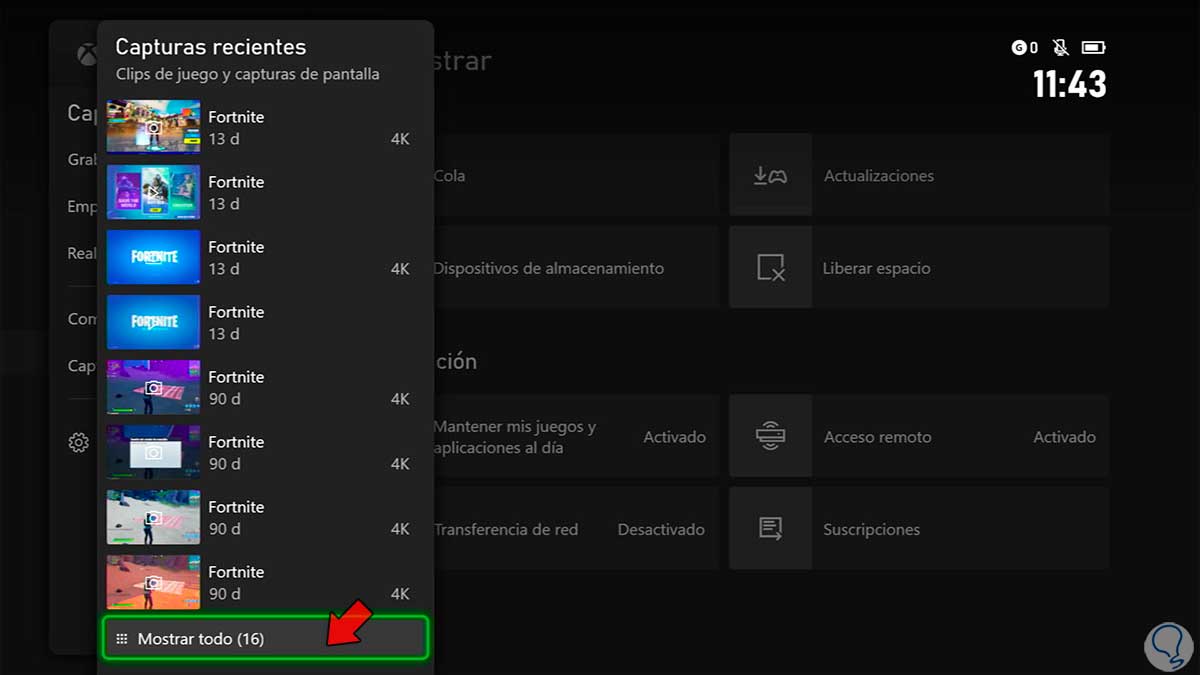Toggle the Transferencia de red setting
Viewport: 1200px width, 675px height.
[575, 528]
